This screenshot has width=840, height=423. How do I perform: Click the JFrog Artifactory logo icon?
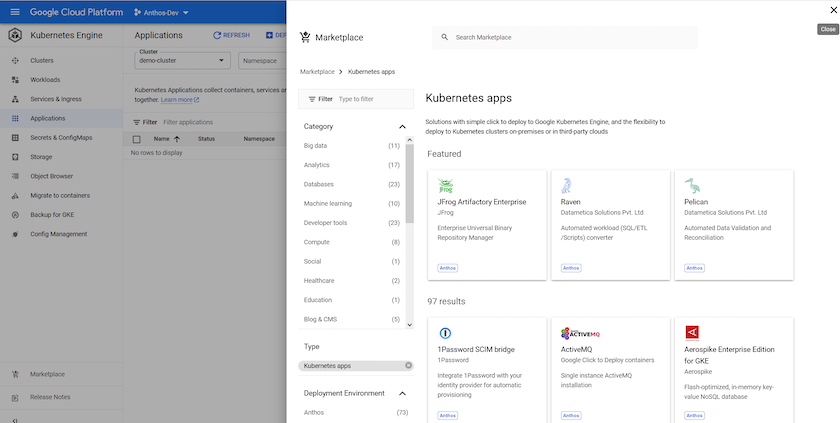tap(446, 186)
